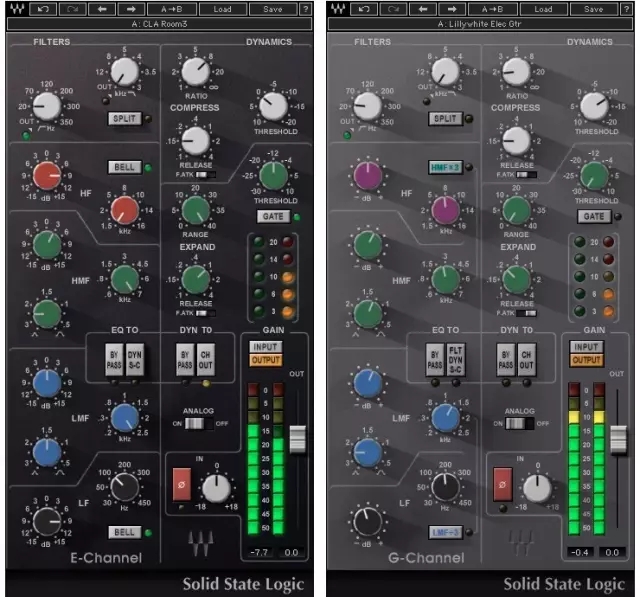Toggle phase invert button on G-Channel
The width and height of the screenshot is (640, 597).
pyautogui.click(x=502, y=484)
